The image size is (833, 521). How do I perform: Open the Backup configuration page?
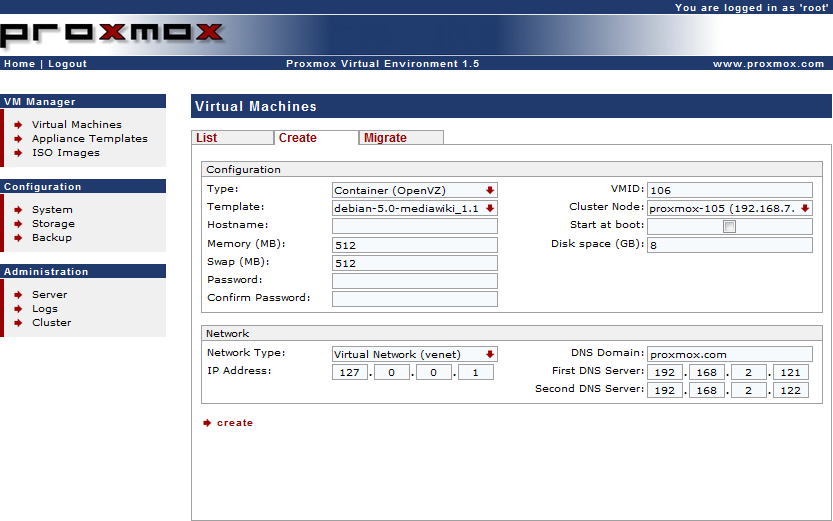pos(52,238)
